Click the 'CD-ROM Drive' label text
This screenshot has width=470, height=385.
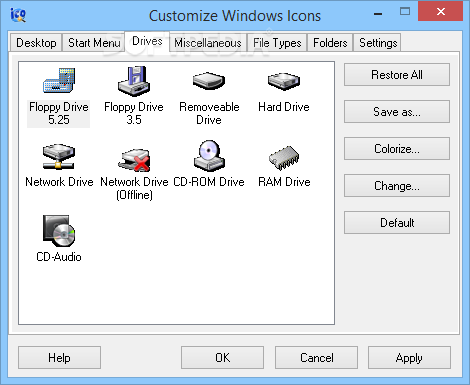click(209, 182)
